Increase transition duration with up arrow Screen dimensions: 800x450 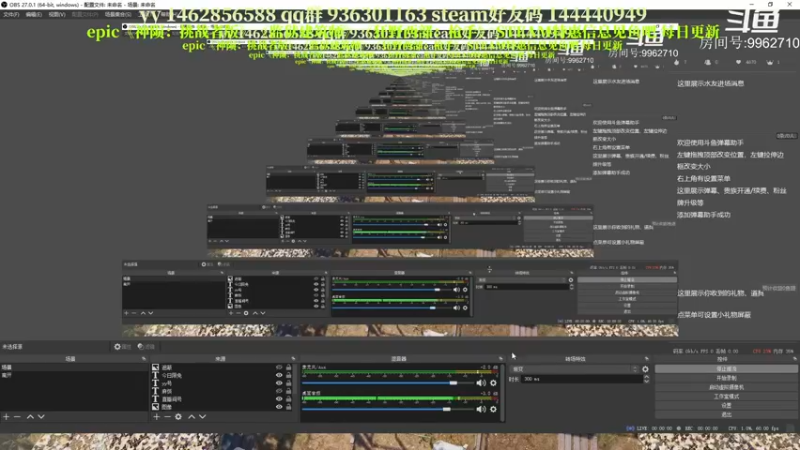646,377
